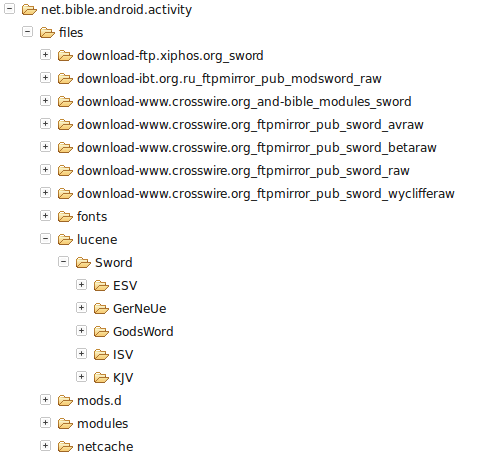Click the folder icon beside netcache
This screenshot has width=485, height=459.
click(65, 447)
